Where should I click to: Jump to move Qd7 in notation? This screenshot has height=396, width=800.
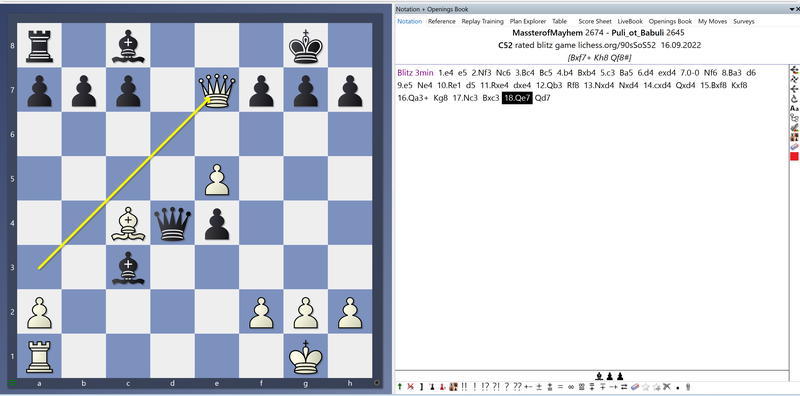pos(543,98)
